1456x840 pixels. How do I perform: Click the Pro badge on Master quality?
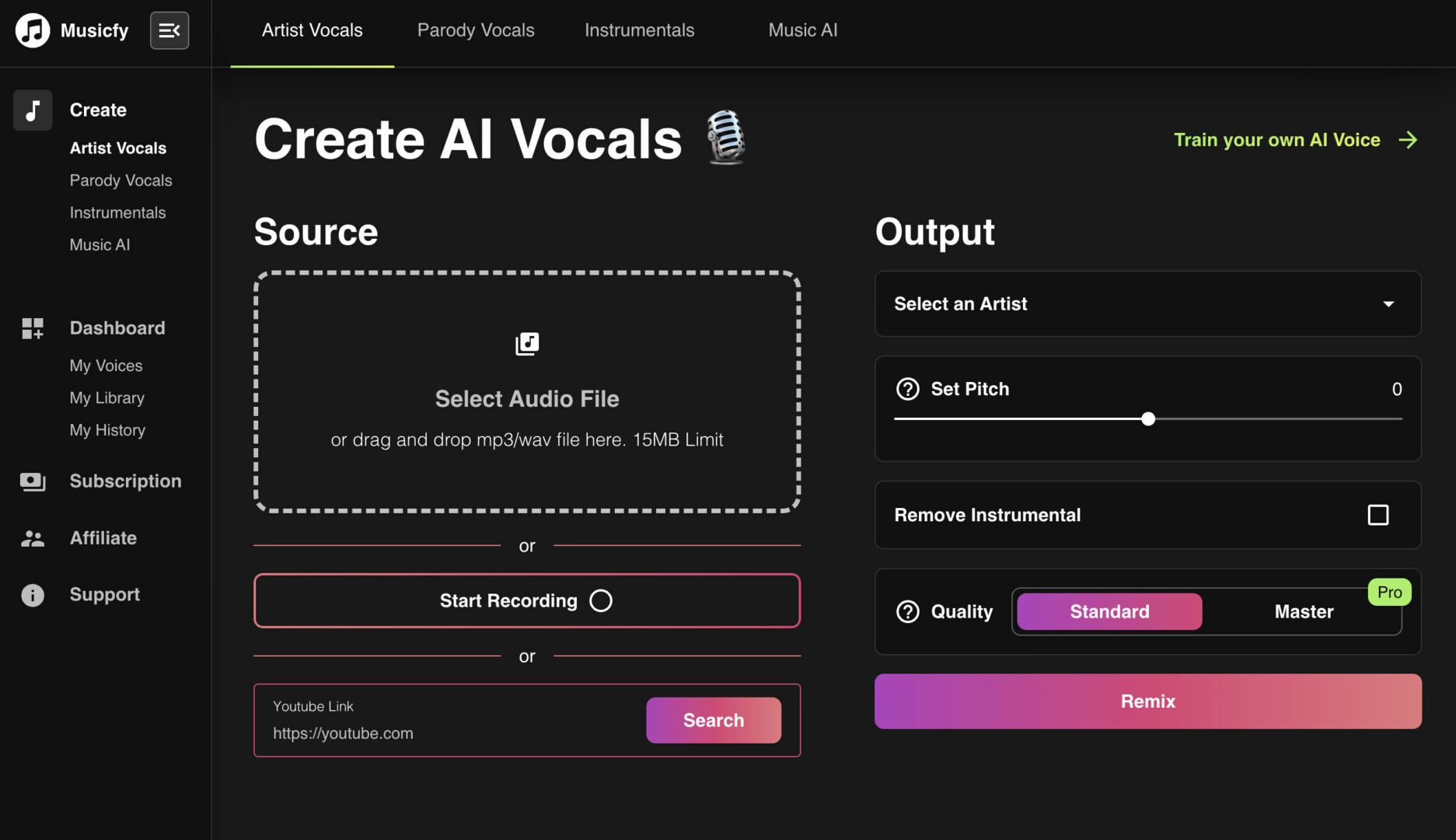pos(1389,593)
